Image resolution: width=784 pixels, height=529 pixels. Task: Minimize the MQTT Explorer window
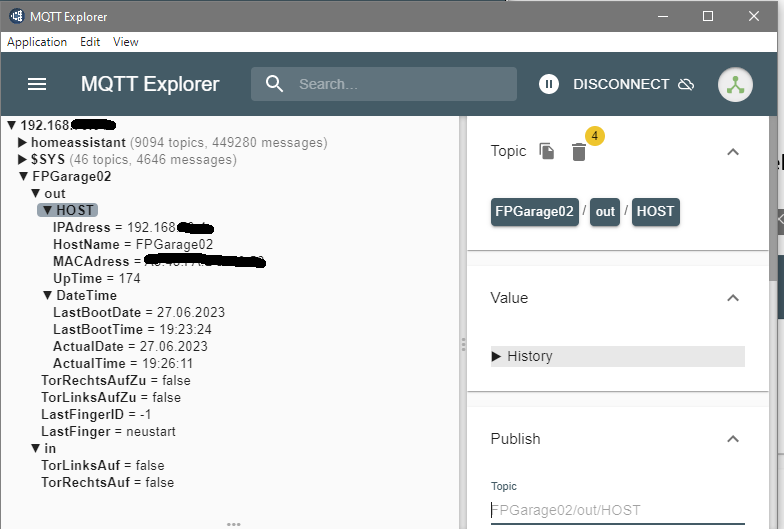(x=663, y=16)
